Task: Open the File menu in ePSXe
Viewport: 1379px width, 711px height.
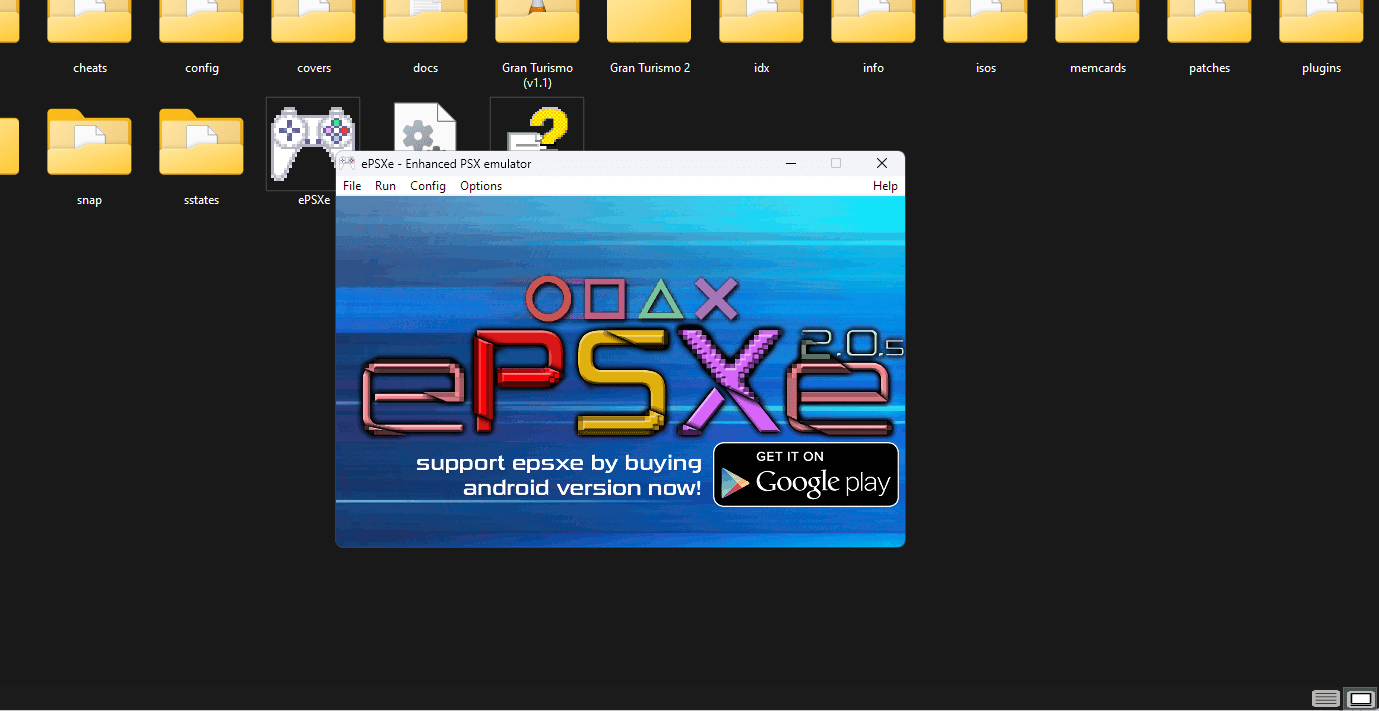Action: click(x=352, y=186)
